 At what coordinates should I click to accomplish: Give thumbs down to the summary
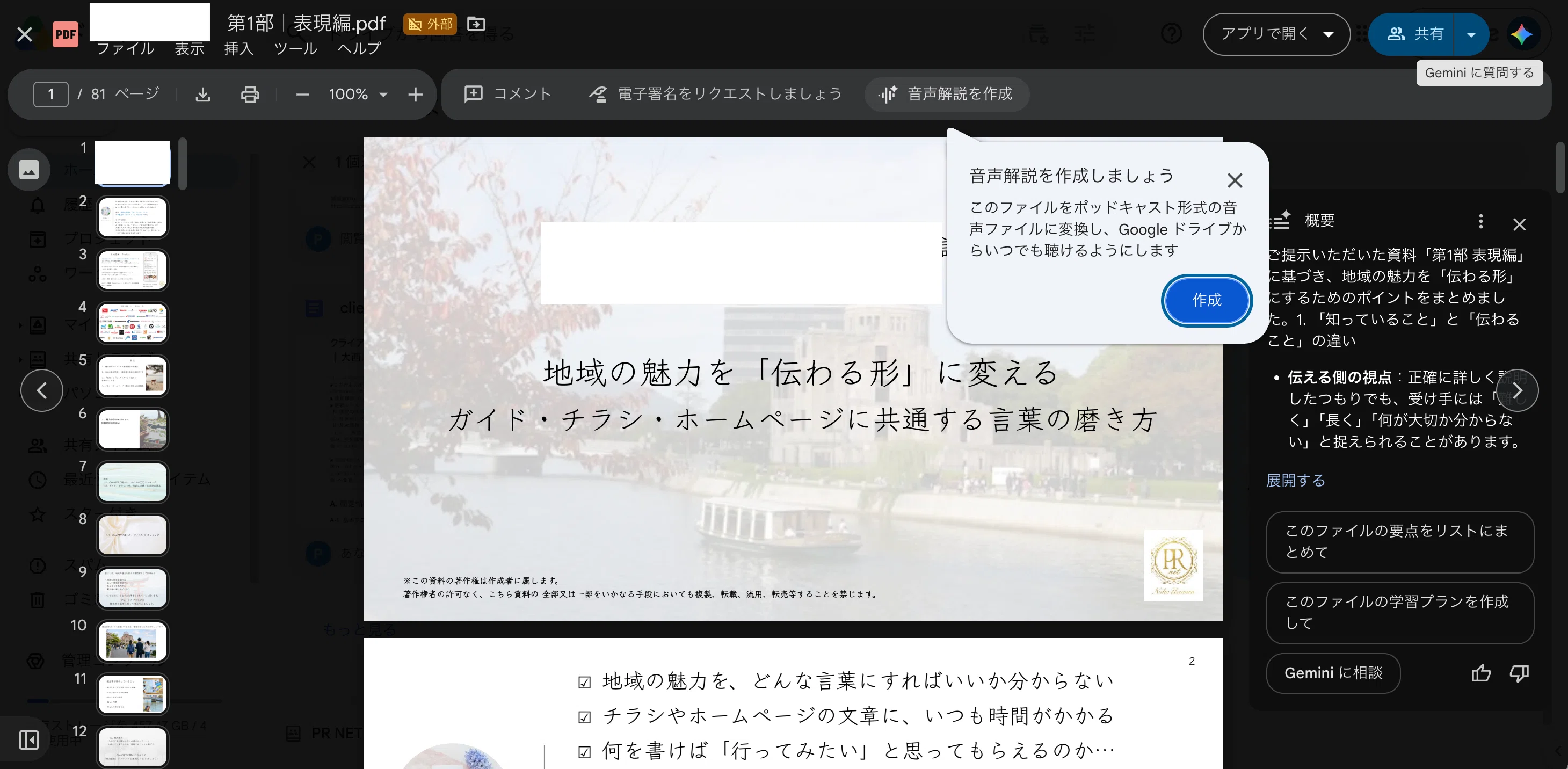tap(1519, 673)
